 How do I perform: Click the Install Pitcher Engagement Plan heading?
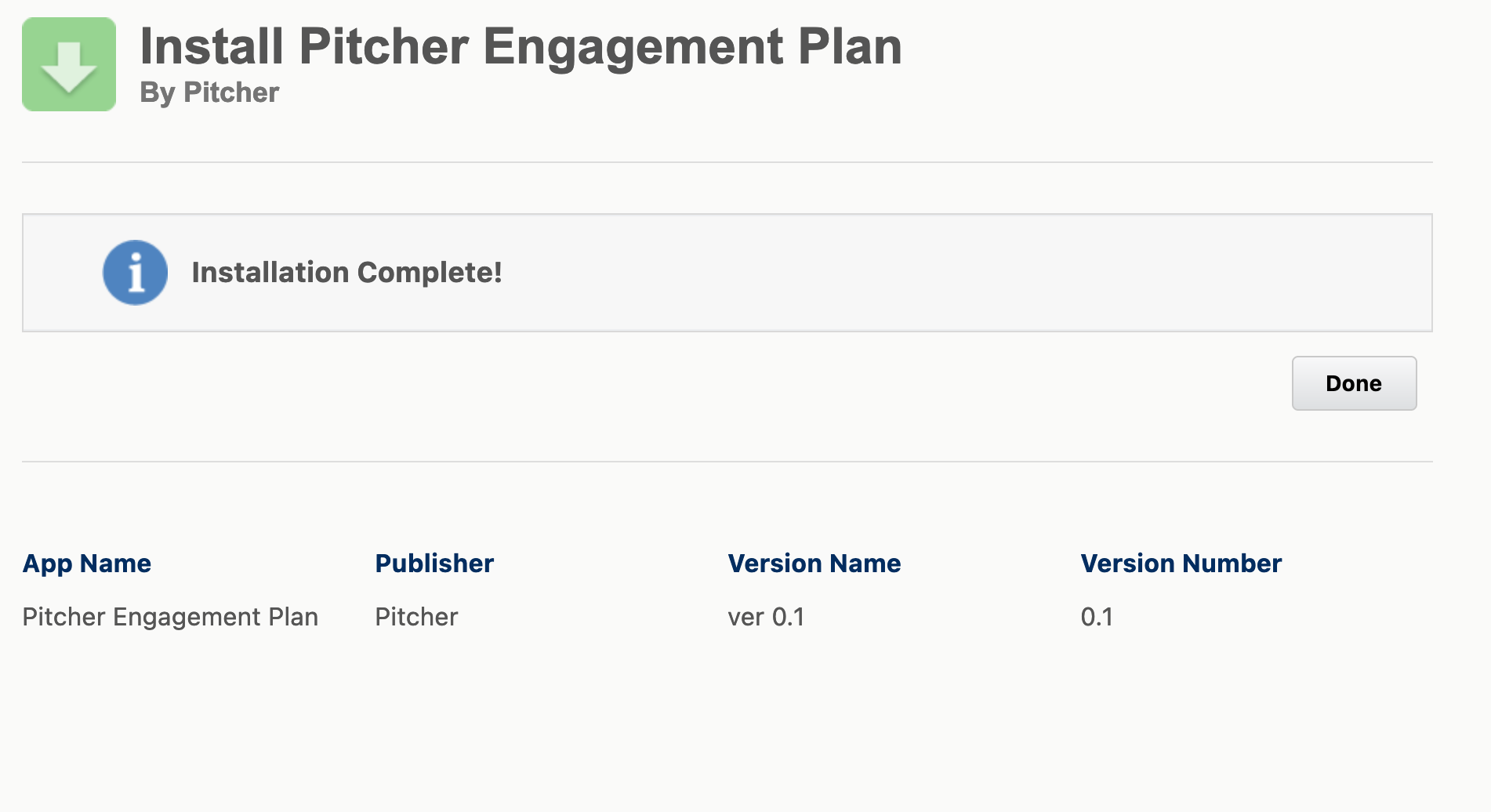(x=521, y=47)
